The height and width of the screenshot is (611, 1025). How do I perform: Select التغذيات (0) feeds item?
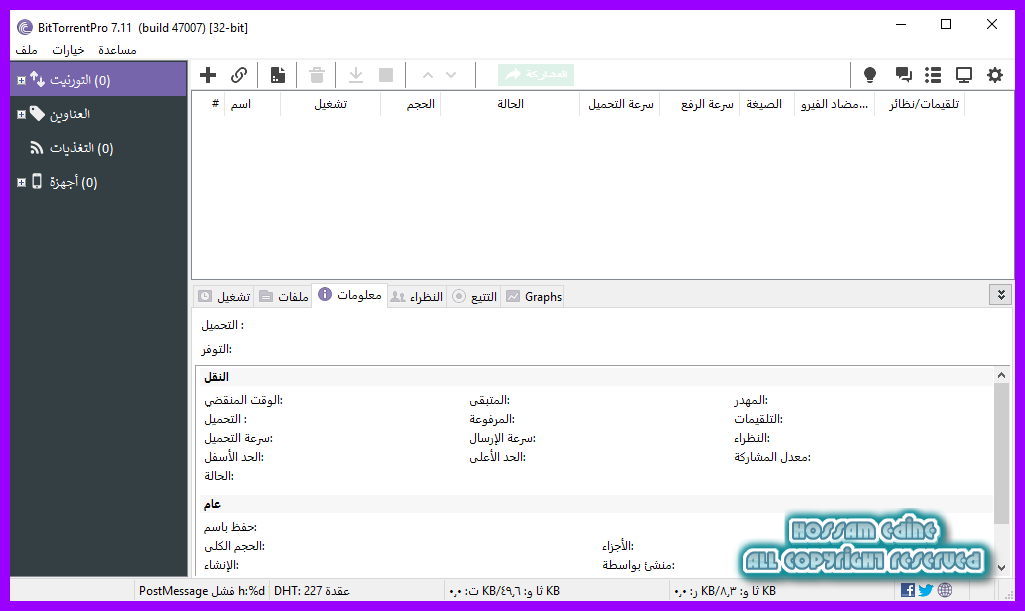(82, 148)
